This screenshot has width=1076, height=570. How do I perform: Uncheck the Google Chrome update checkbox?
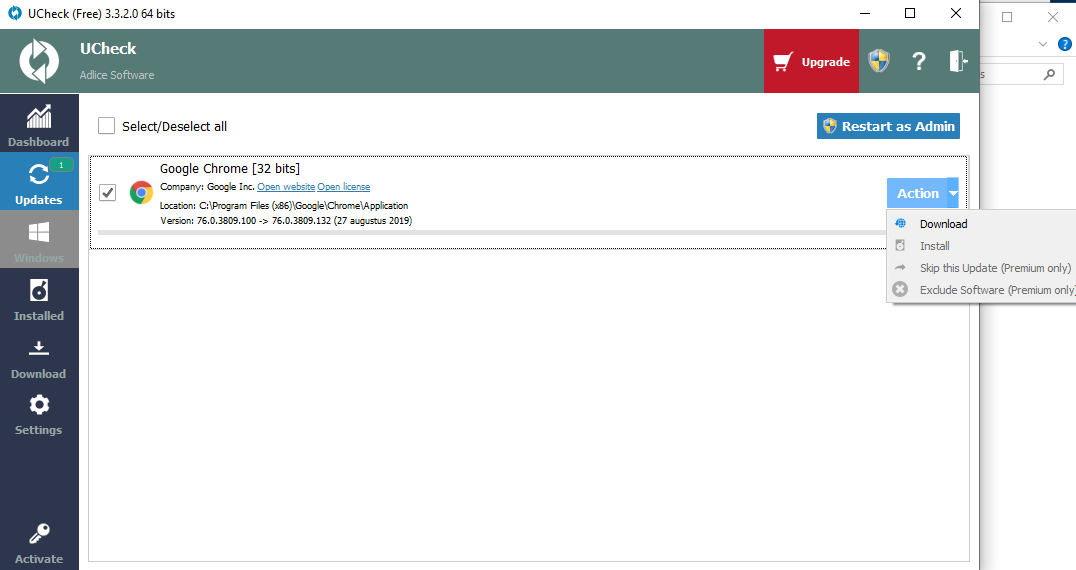pos(107,193)
